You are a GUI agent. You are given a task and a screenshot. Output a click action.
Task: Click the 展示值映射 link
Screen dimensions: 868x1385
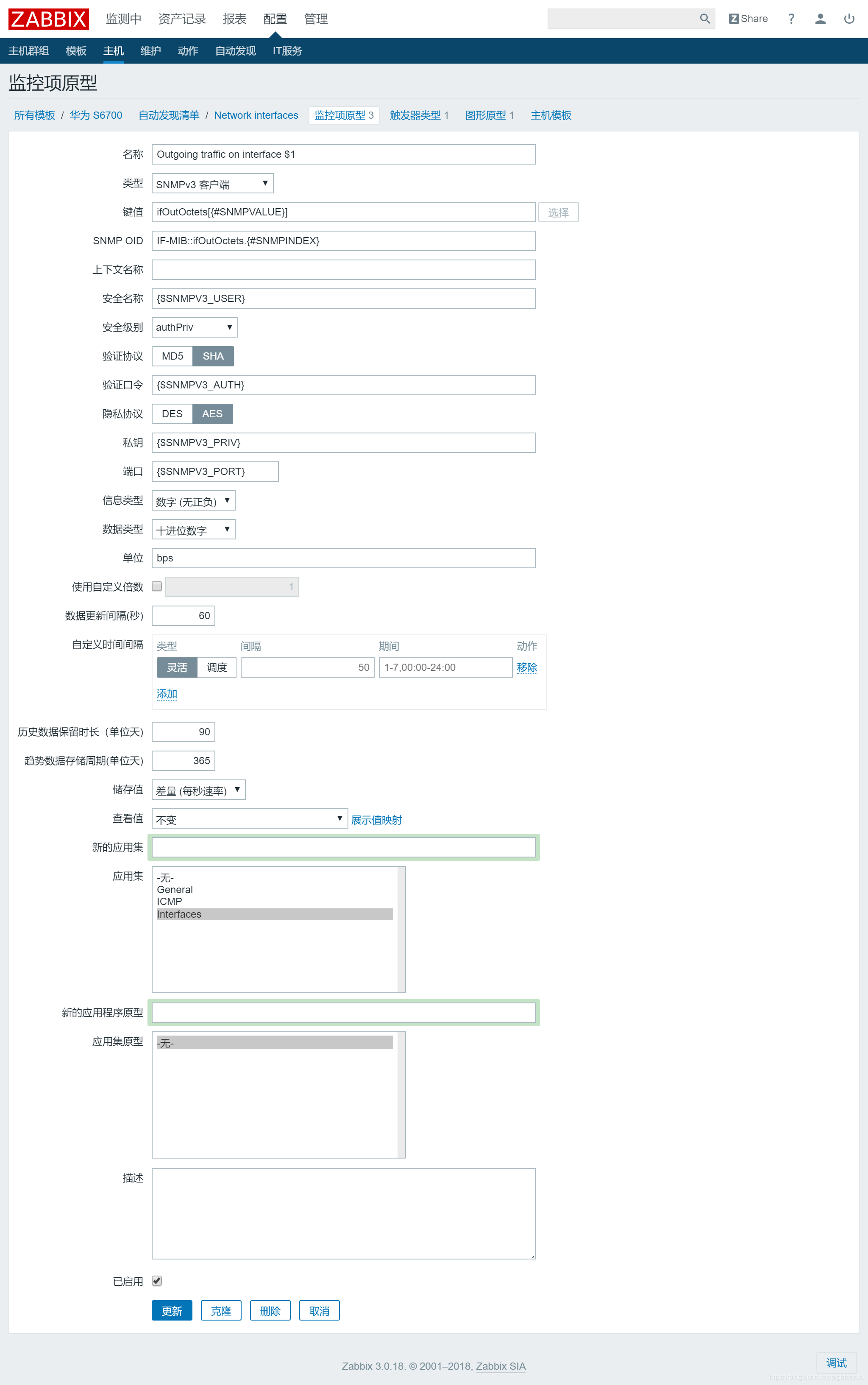[x=376, y=819]
